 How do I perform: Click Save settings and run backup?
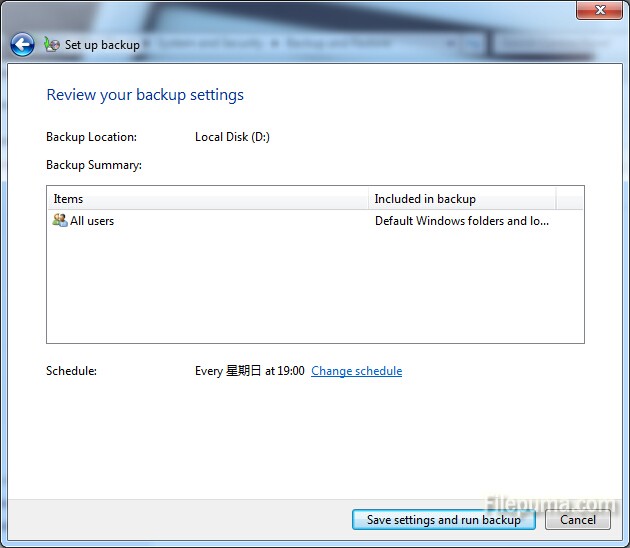point(444,519)
